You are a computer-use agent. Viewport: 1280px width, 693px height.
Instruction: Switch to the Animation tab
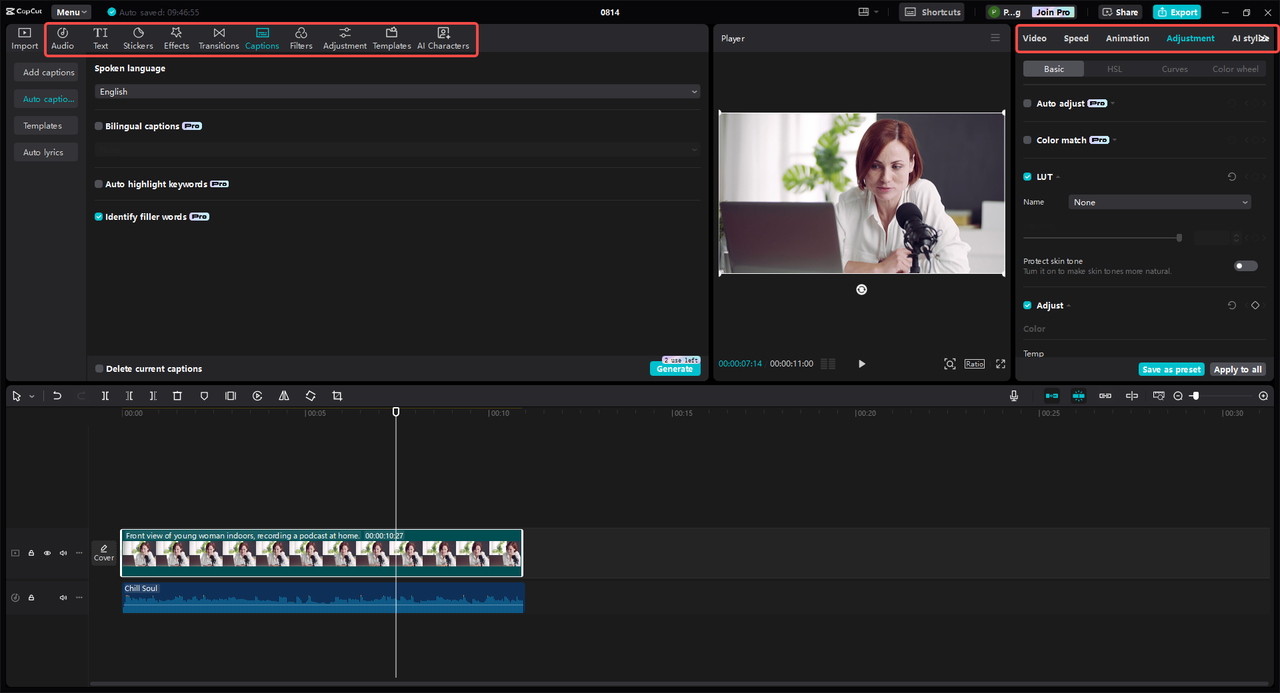(1127, 38)
